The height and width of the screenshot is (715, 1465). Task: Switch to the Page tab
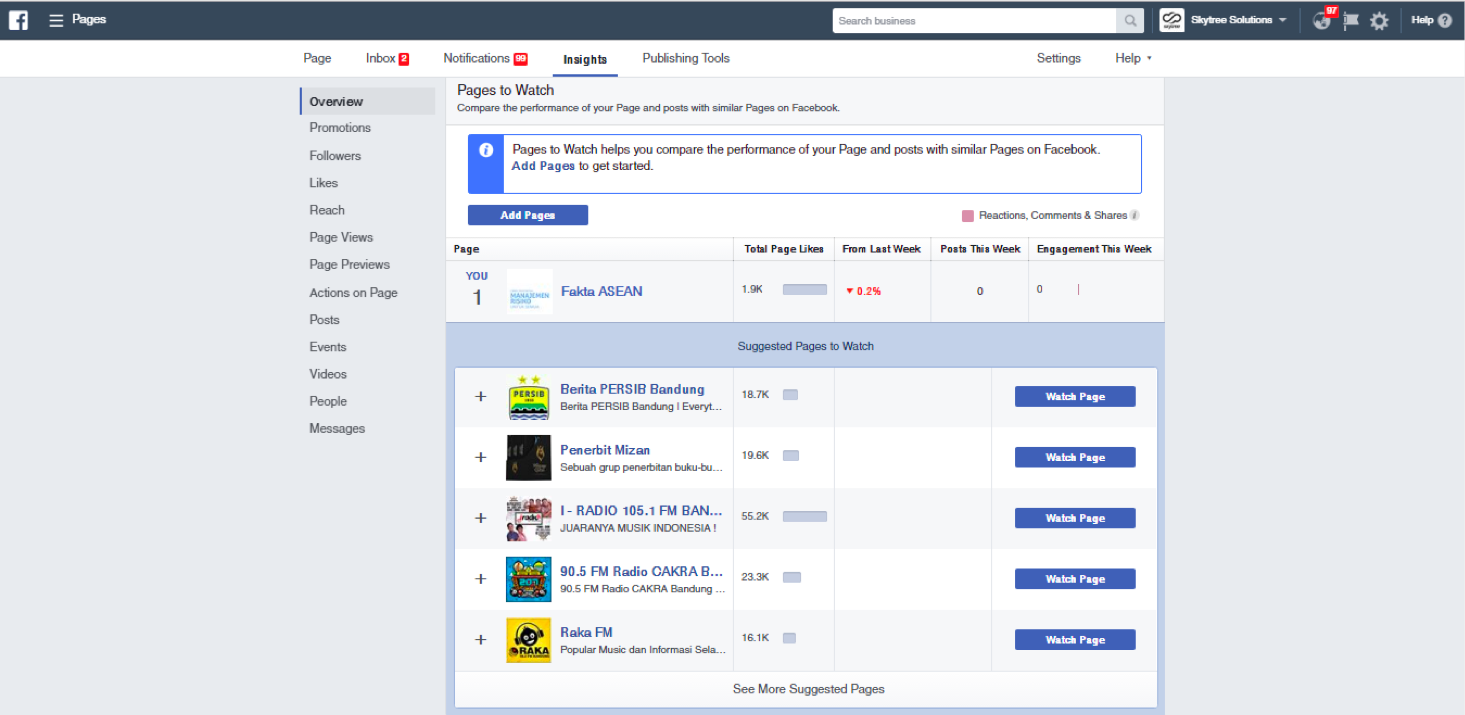pos(317,58)
